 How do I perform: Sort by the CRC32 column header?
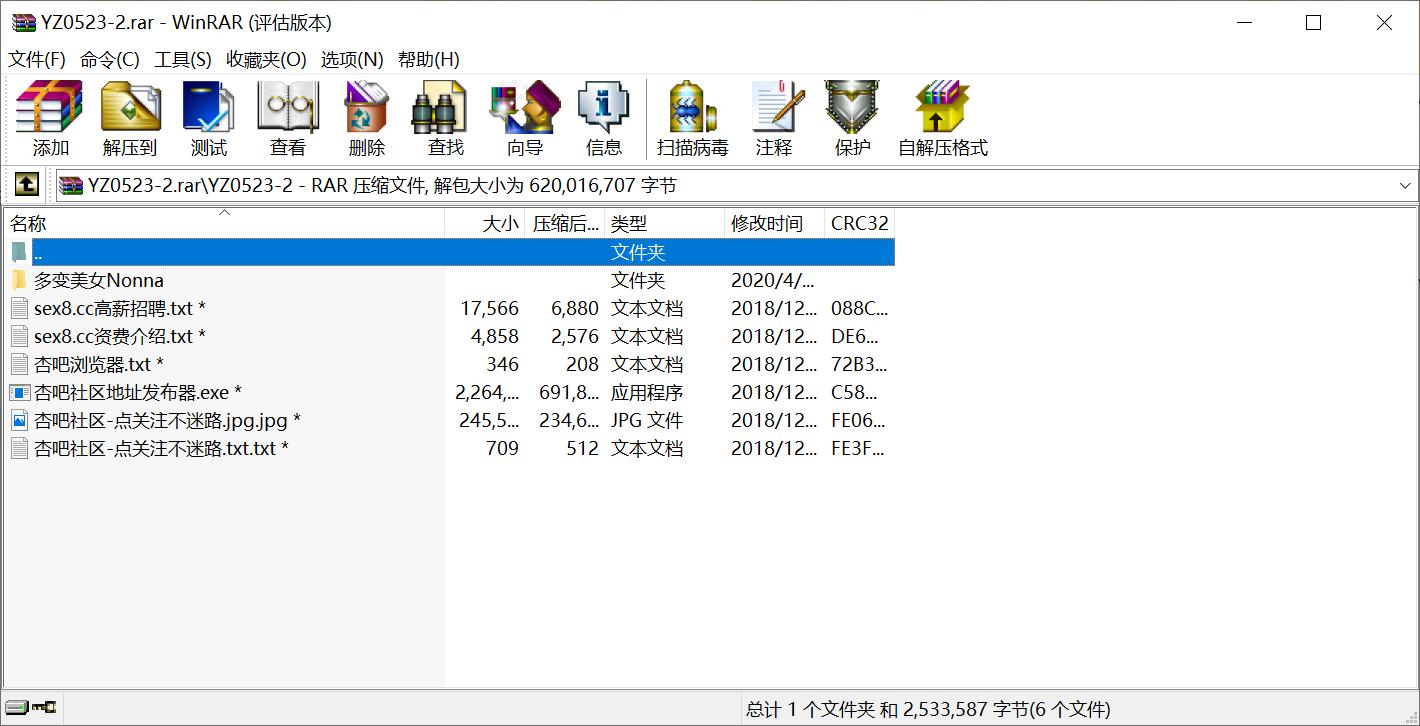[859, 223]
